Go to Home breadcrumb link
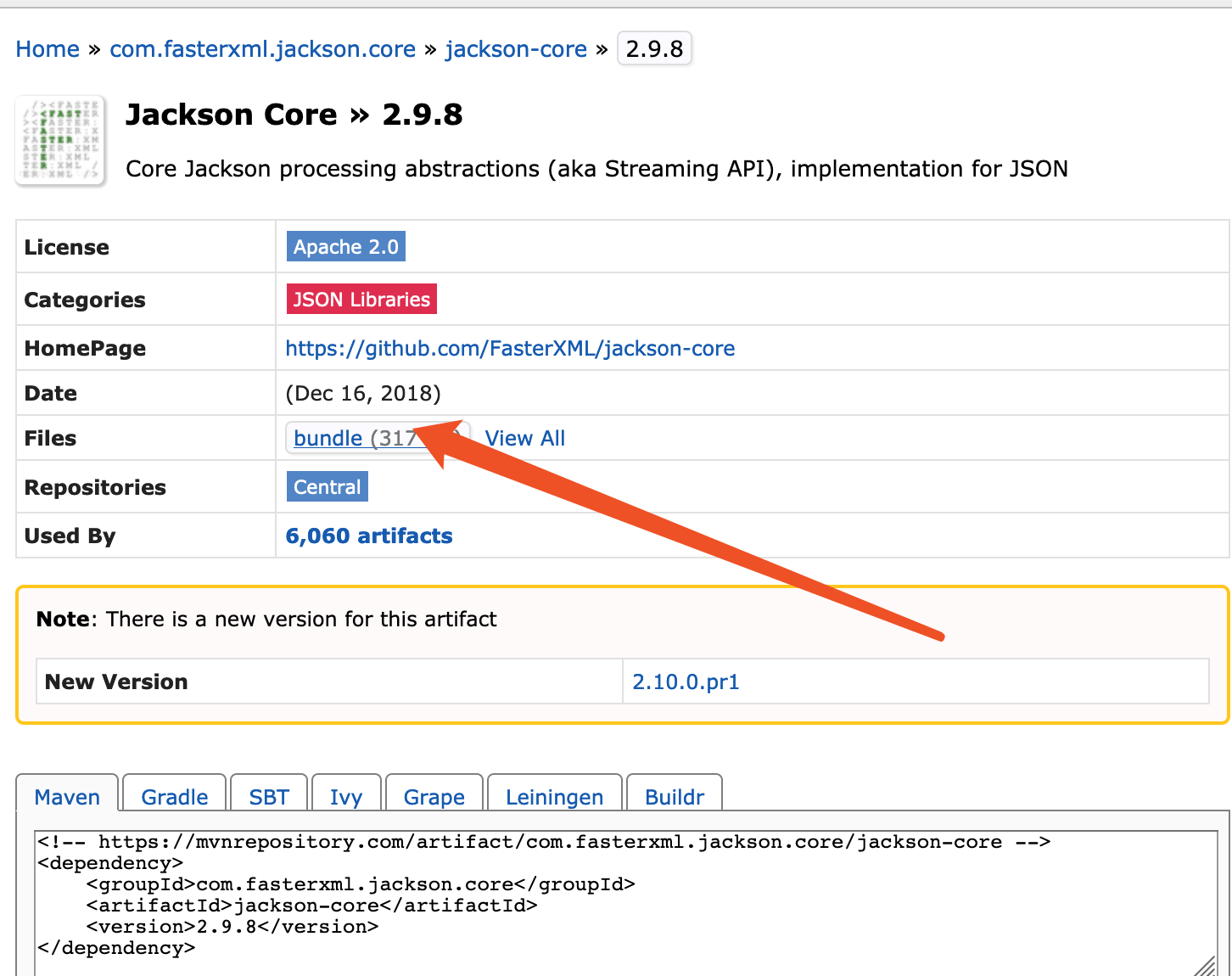 click(48, 49)
